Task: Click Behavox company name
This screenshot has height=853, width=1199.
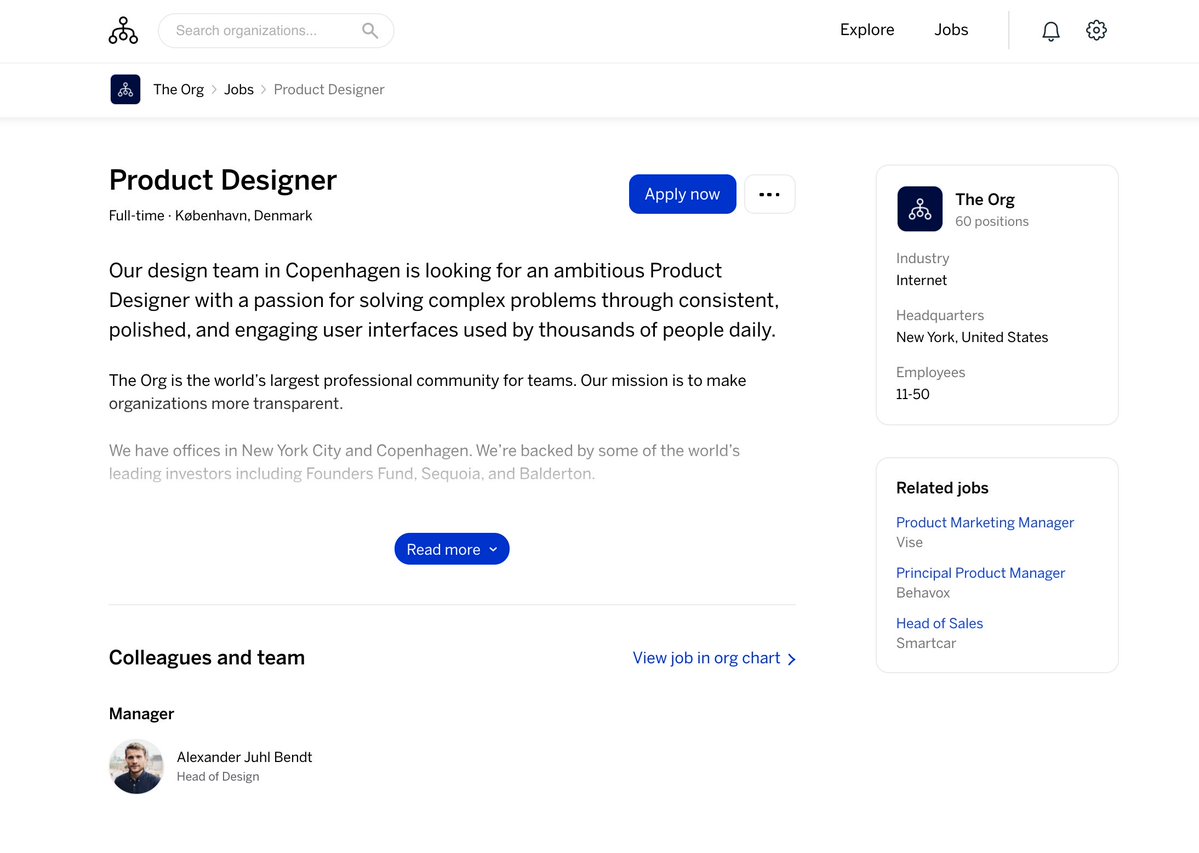Action: click(923, 592)
